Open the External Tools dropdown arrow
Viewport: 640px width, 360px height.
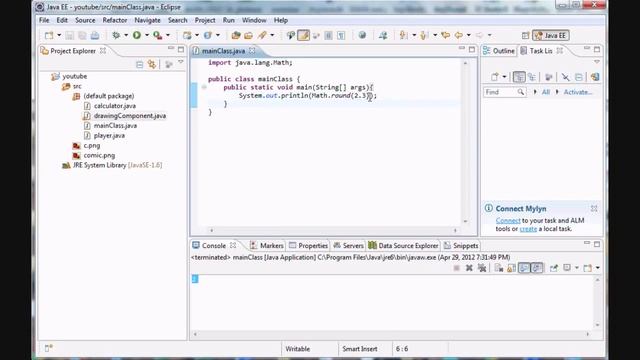pos(167,36)
